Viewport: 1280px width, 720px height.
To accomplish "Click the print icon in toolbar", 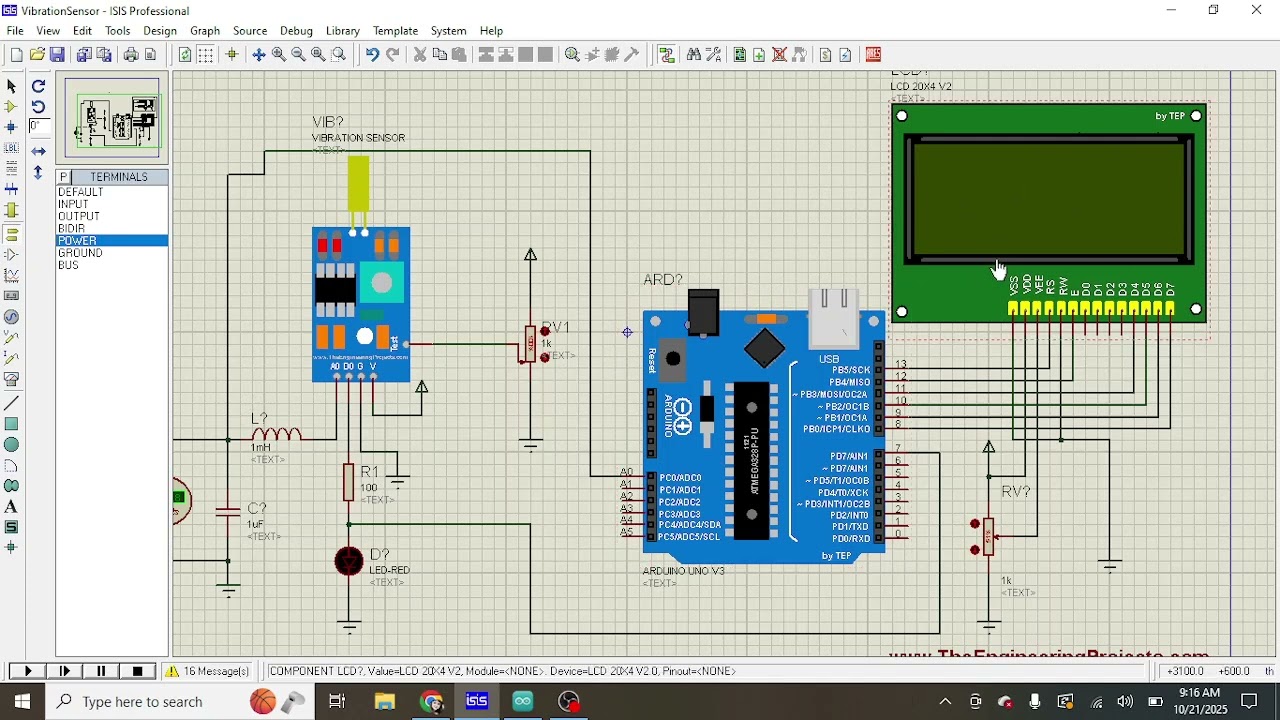I will pyautogui.click(x=131, y=55).
